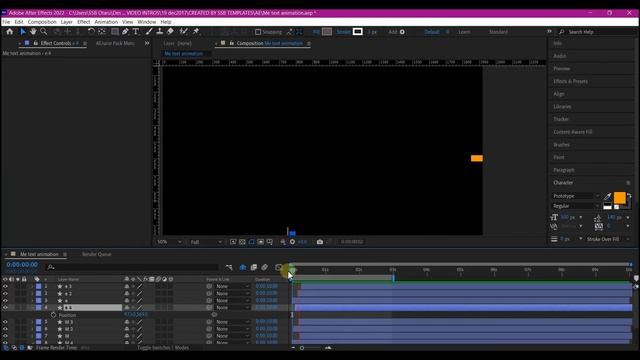Toggle visibility of layer 7 named M

5,336
